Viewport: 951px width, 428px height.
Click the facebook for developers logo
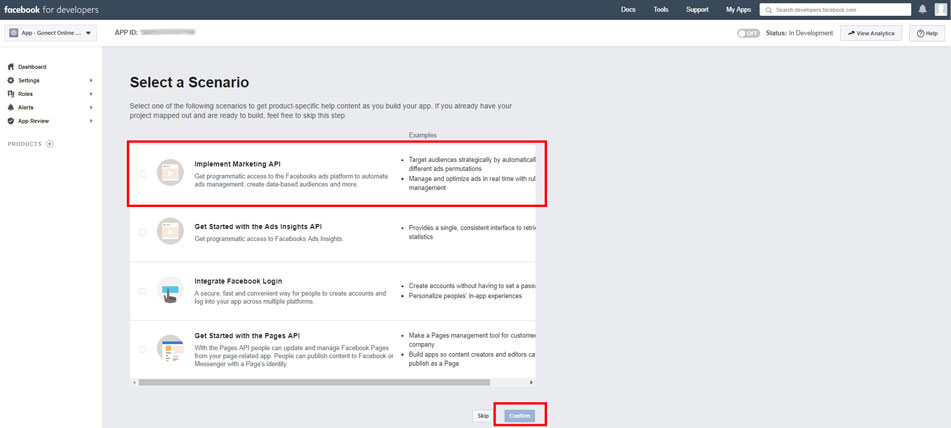[52, 10]
